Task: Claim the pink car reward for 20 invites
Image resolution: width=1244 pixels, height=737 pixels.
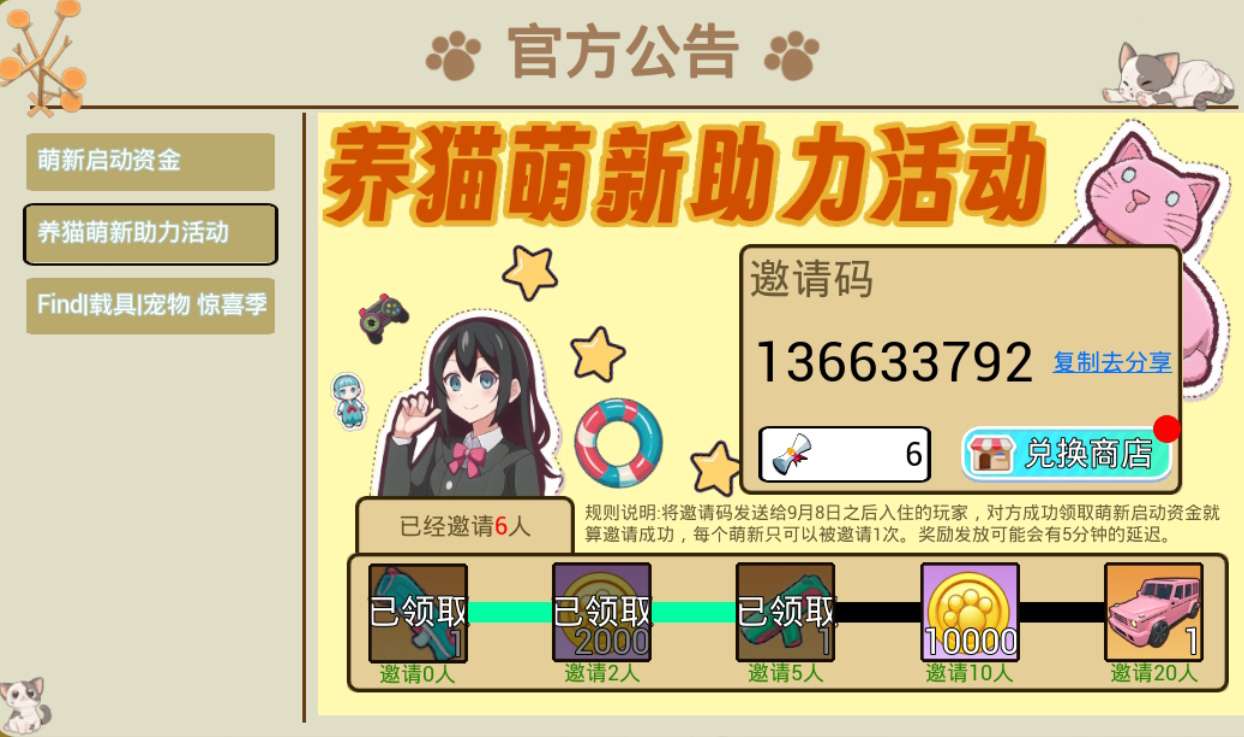Action: [x=1153, y=612]
